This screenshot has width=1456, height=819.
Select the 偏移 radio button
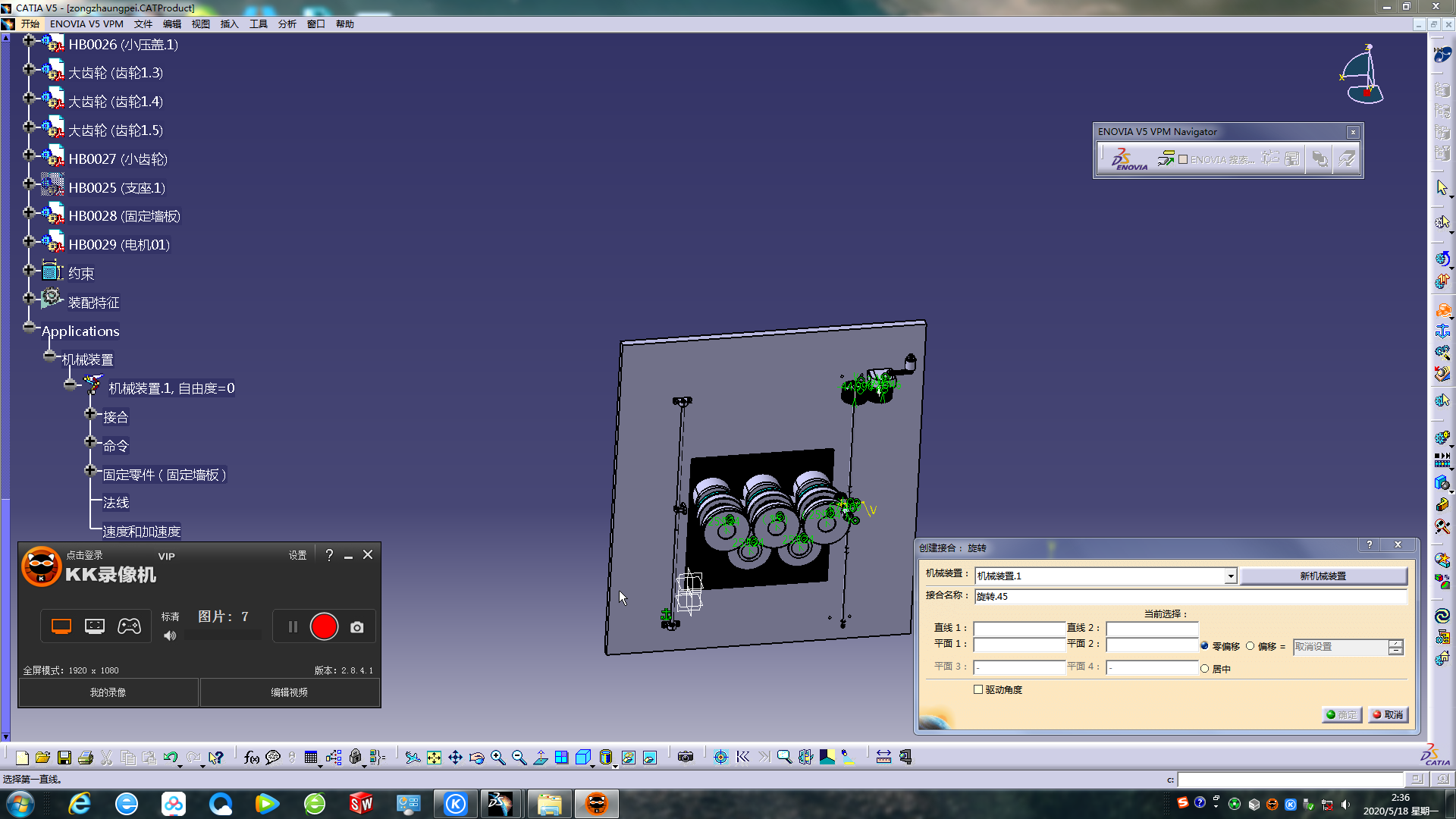1250,647
